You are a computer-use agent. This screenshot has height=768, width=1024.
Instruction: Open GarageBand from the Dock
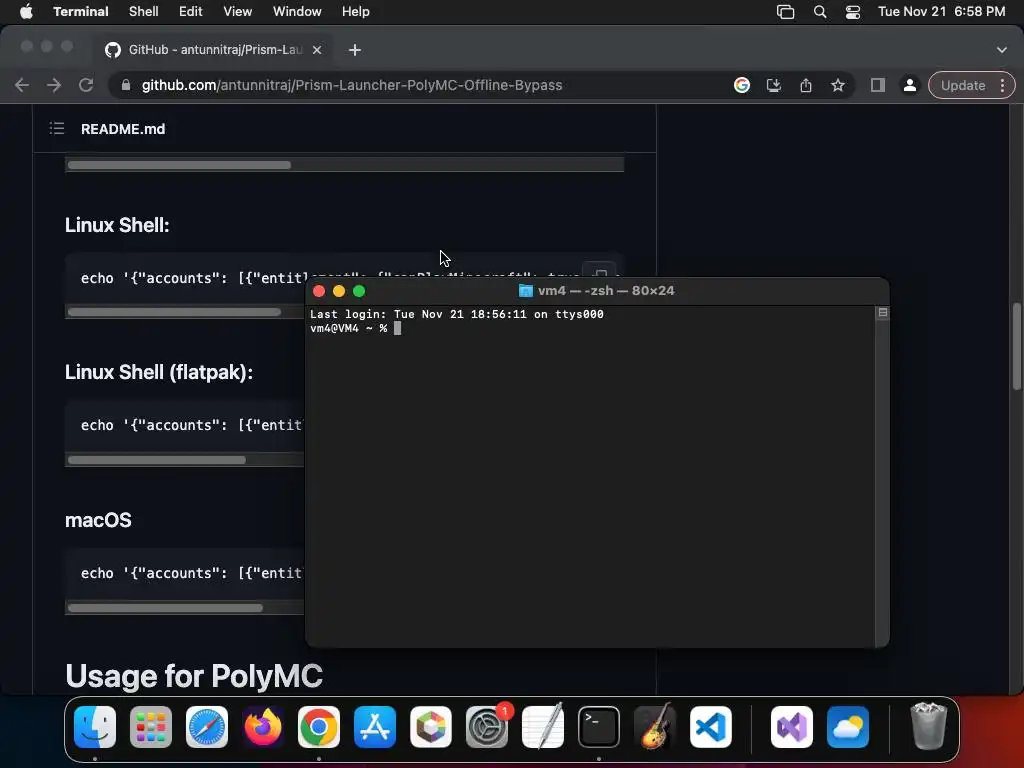click(x=655, y=727)
